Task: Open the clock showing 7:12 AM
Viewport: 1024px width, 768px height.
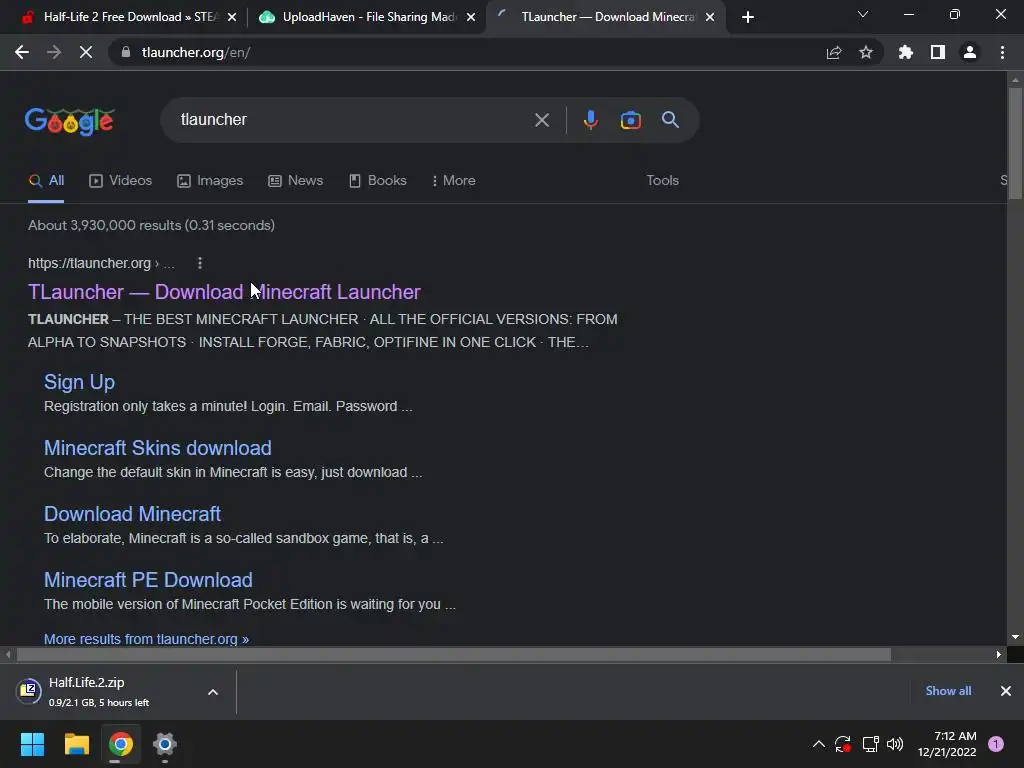Action: [947, 744]
